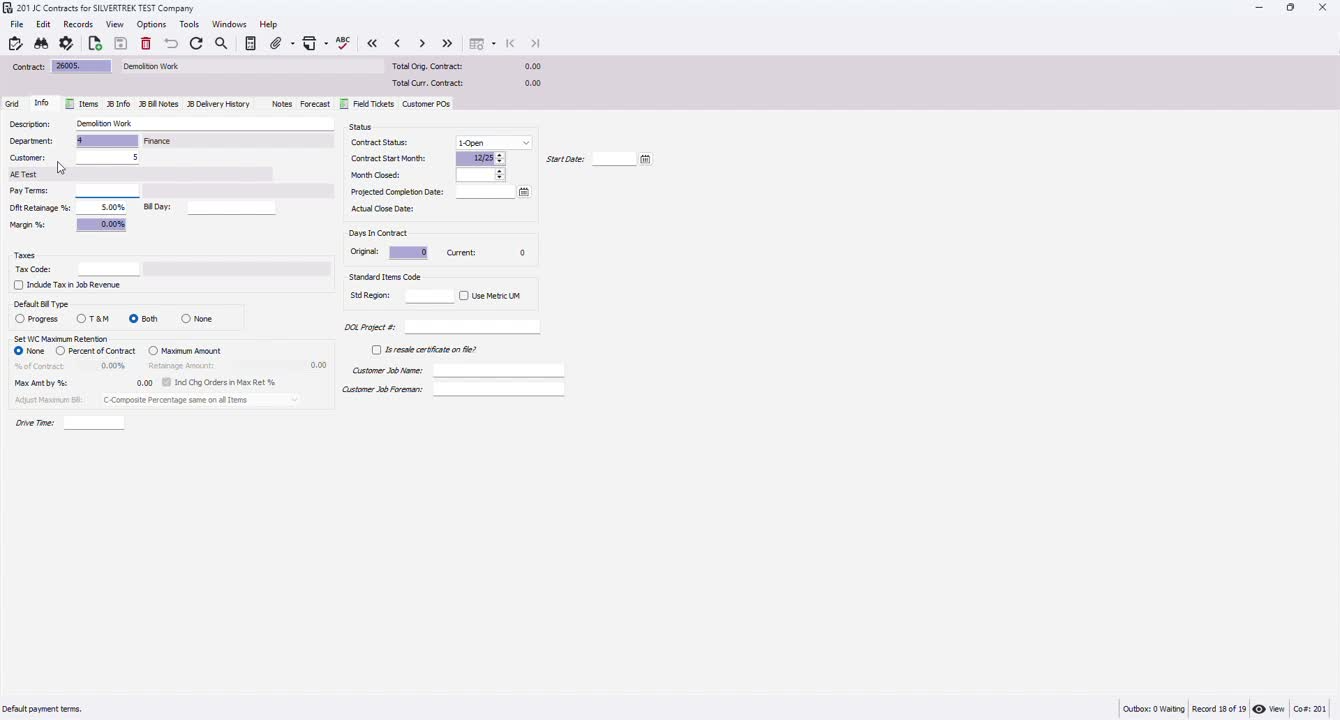Switch to the JB Bill Notes tab
The width and height of the screenshot is (1340, 720).
pos(158,104)
